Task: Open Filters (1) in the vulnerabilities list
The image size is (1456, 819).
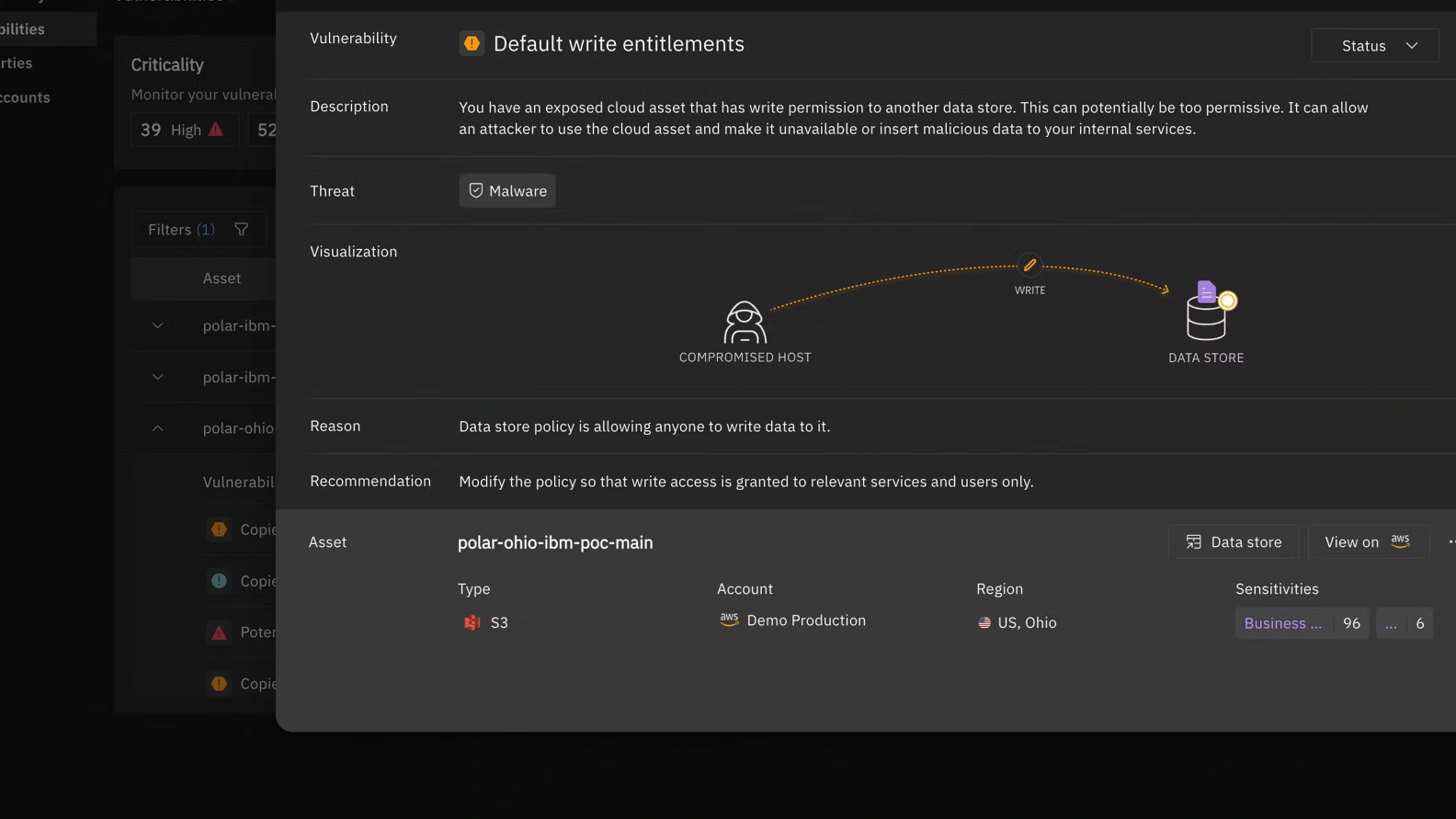Action: [182, 230]
